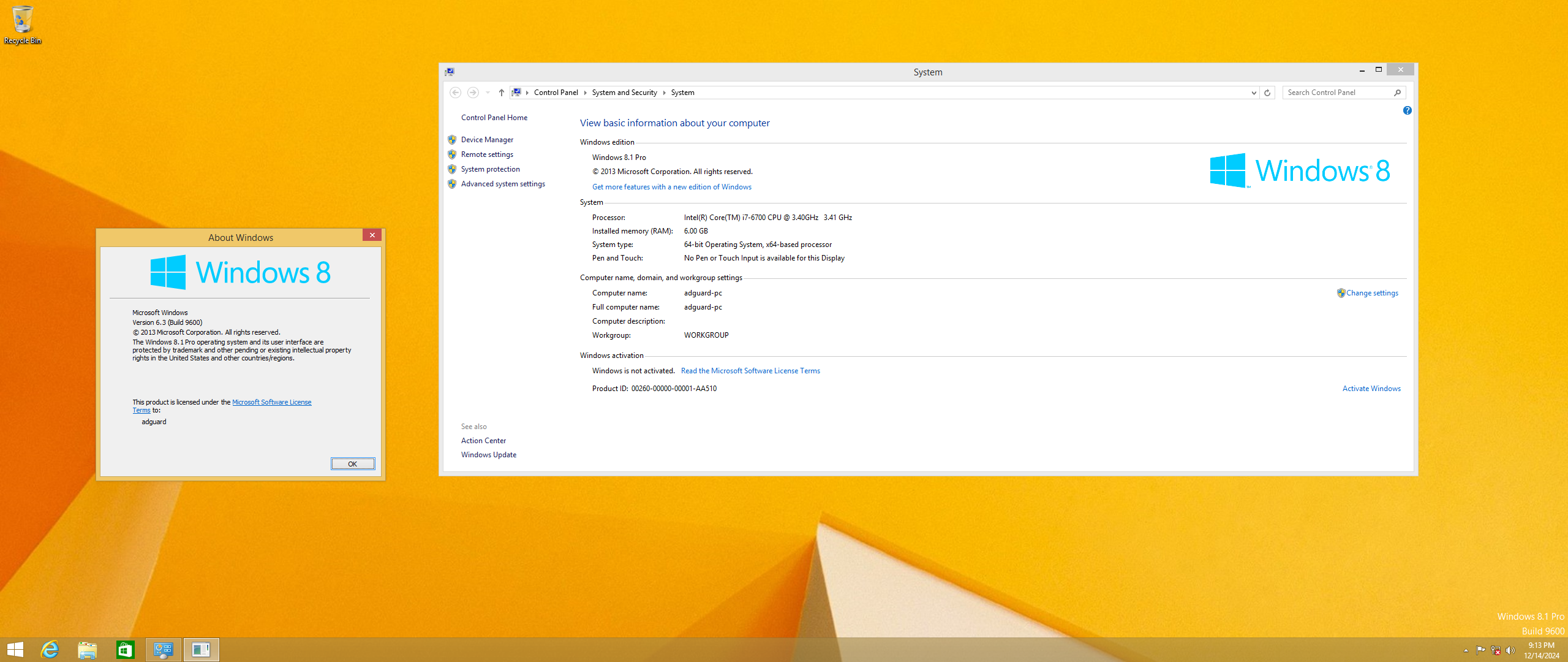Viewport: 1568px width, 662px height.
Task: Close the About Windows dialog
Action: pos(372,235)
